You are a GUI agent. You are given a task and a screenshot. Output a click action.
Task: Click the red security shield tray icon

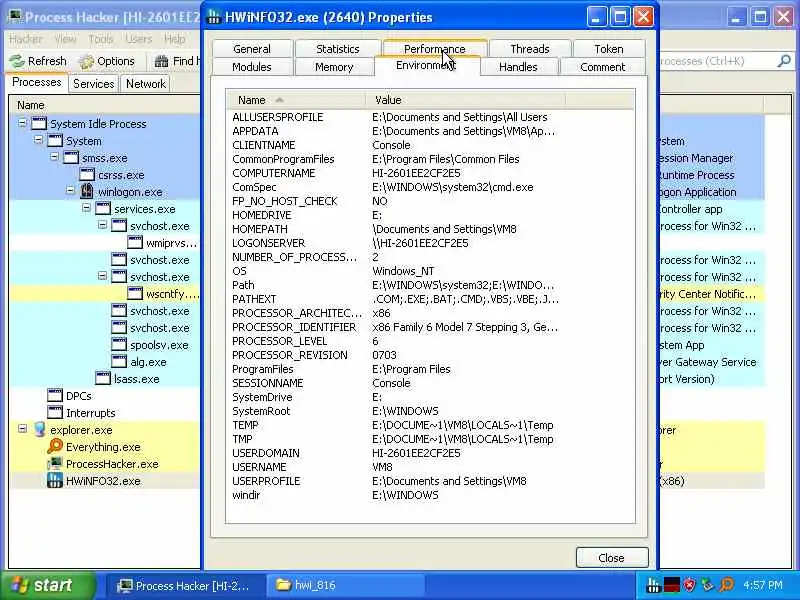coord(689,585)
